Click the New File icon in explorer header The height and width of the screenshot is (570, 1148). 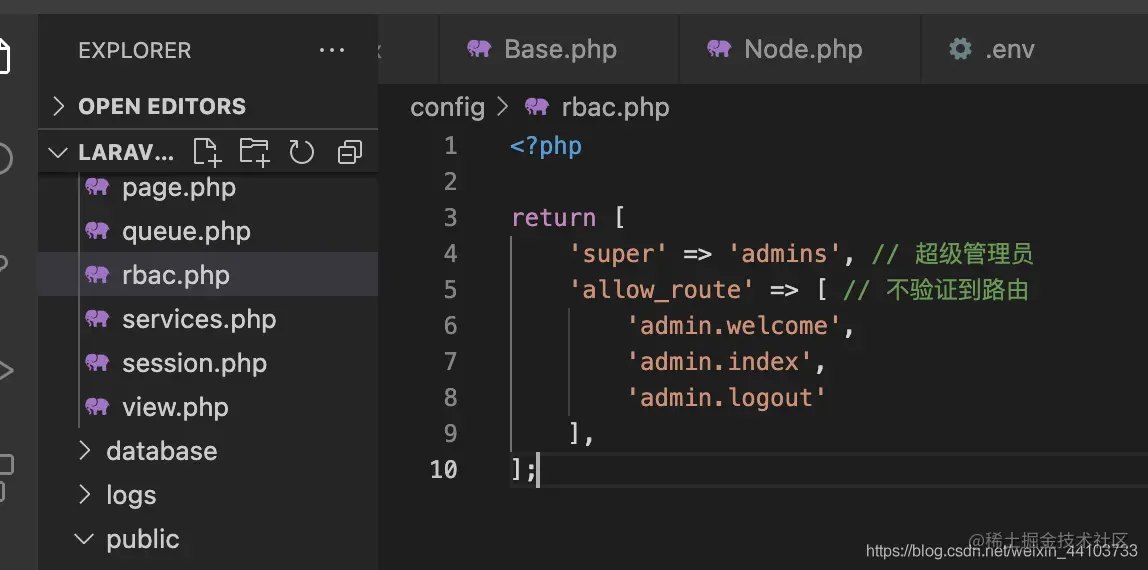tap(207, 152)
